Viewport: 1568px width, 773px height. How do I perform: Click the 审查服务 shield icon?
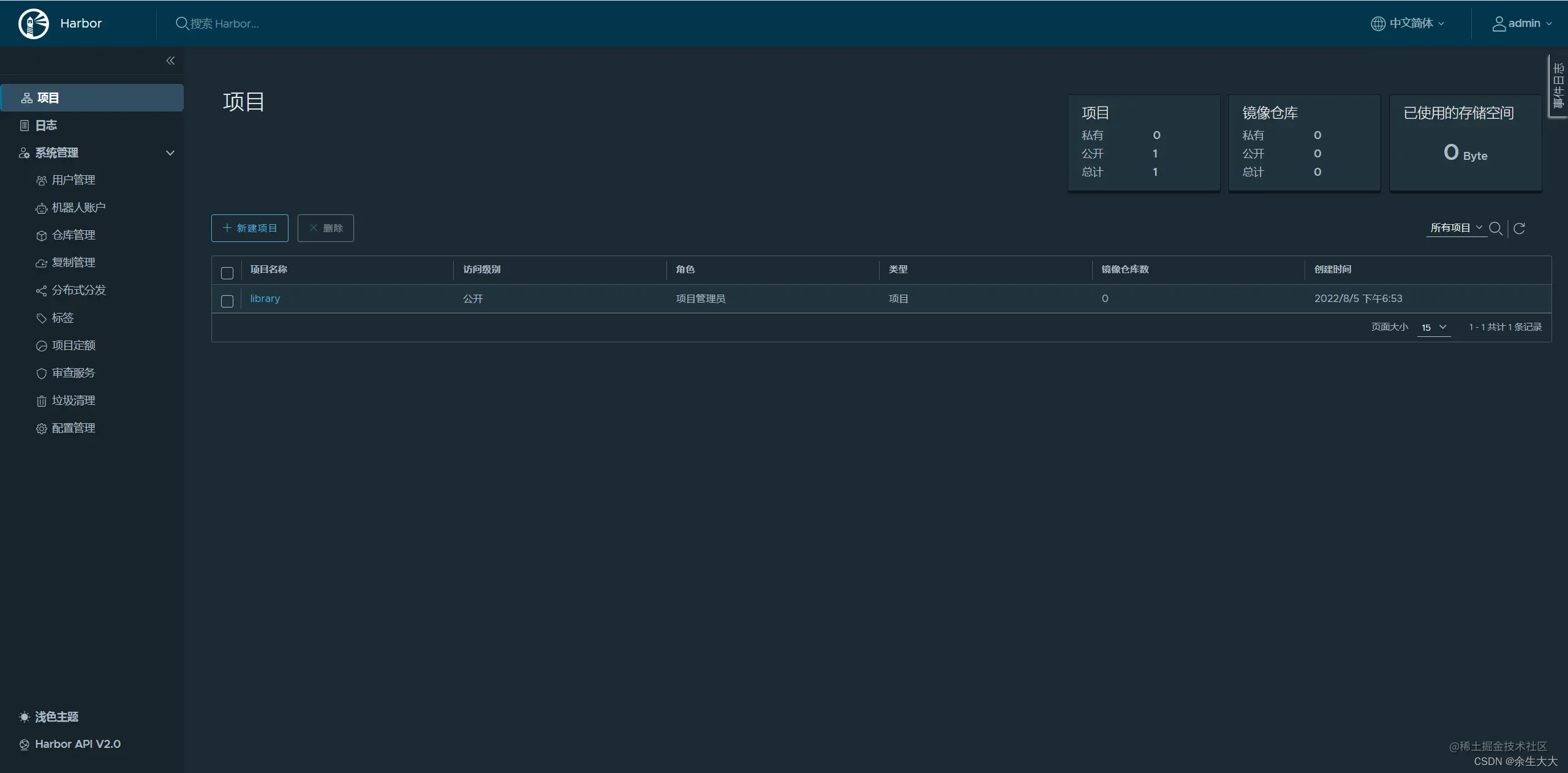pos(41,374)
